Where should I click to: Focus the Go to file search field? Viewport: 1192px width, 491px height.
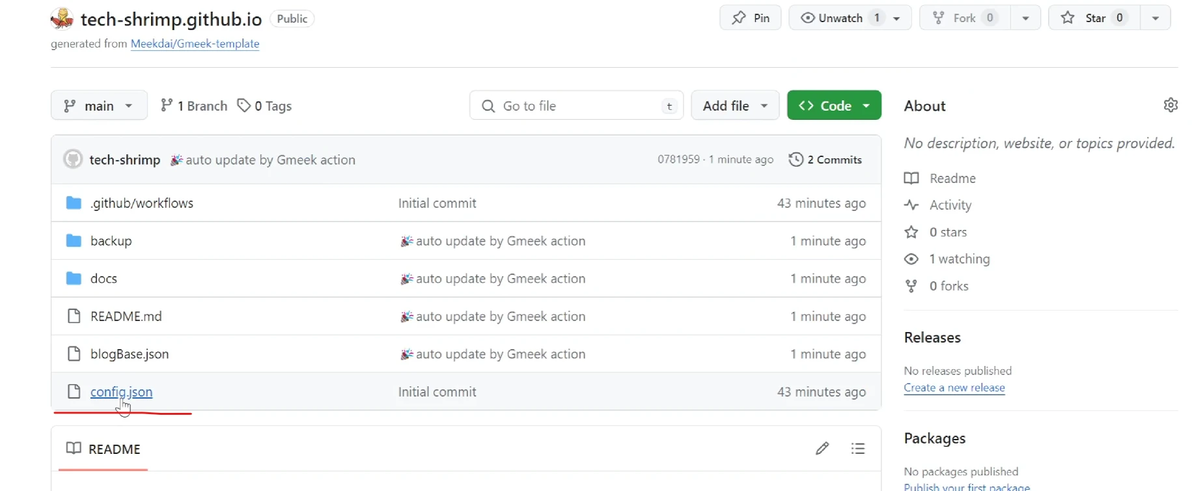point(576,106)
